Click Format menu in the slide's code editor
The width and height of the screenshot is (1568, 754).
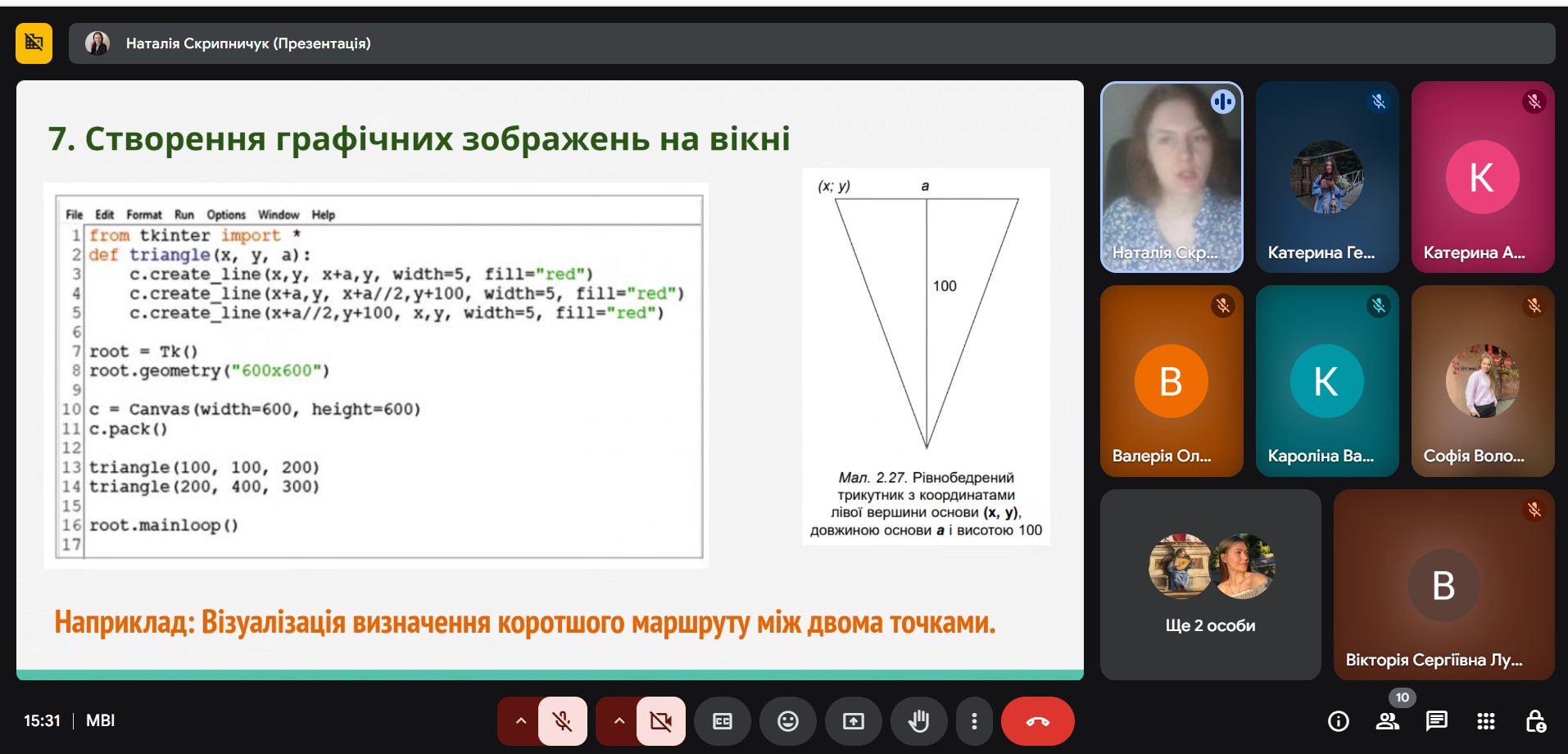[144, 215]
